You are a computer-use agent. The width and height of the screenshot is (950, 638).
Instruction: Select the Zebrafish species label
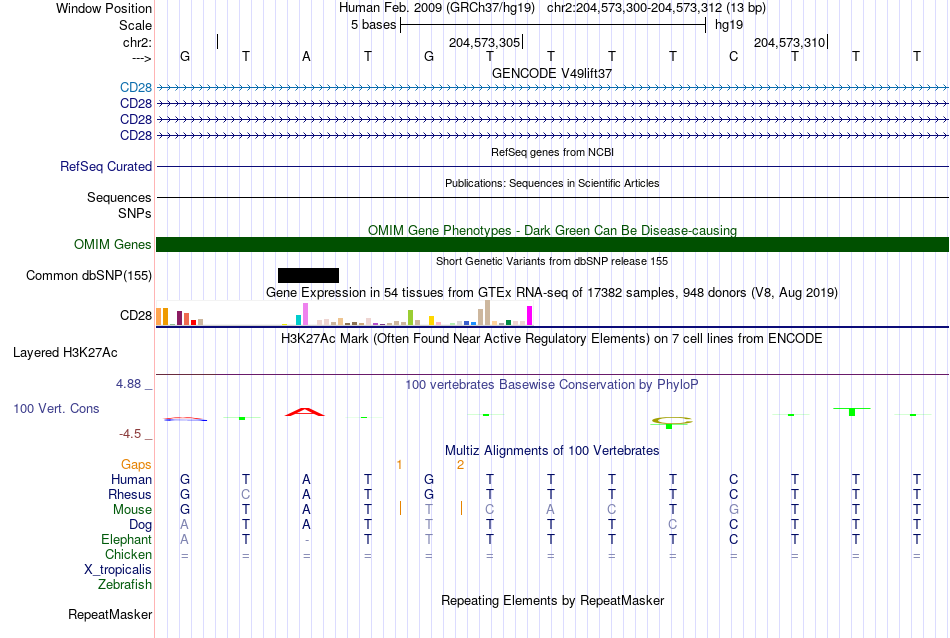click(x=125, y=585)
